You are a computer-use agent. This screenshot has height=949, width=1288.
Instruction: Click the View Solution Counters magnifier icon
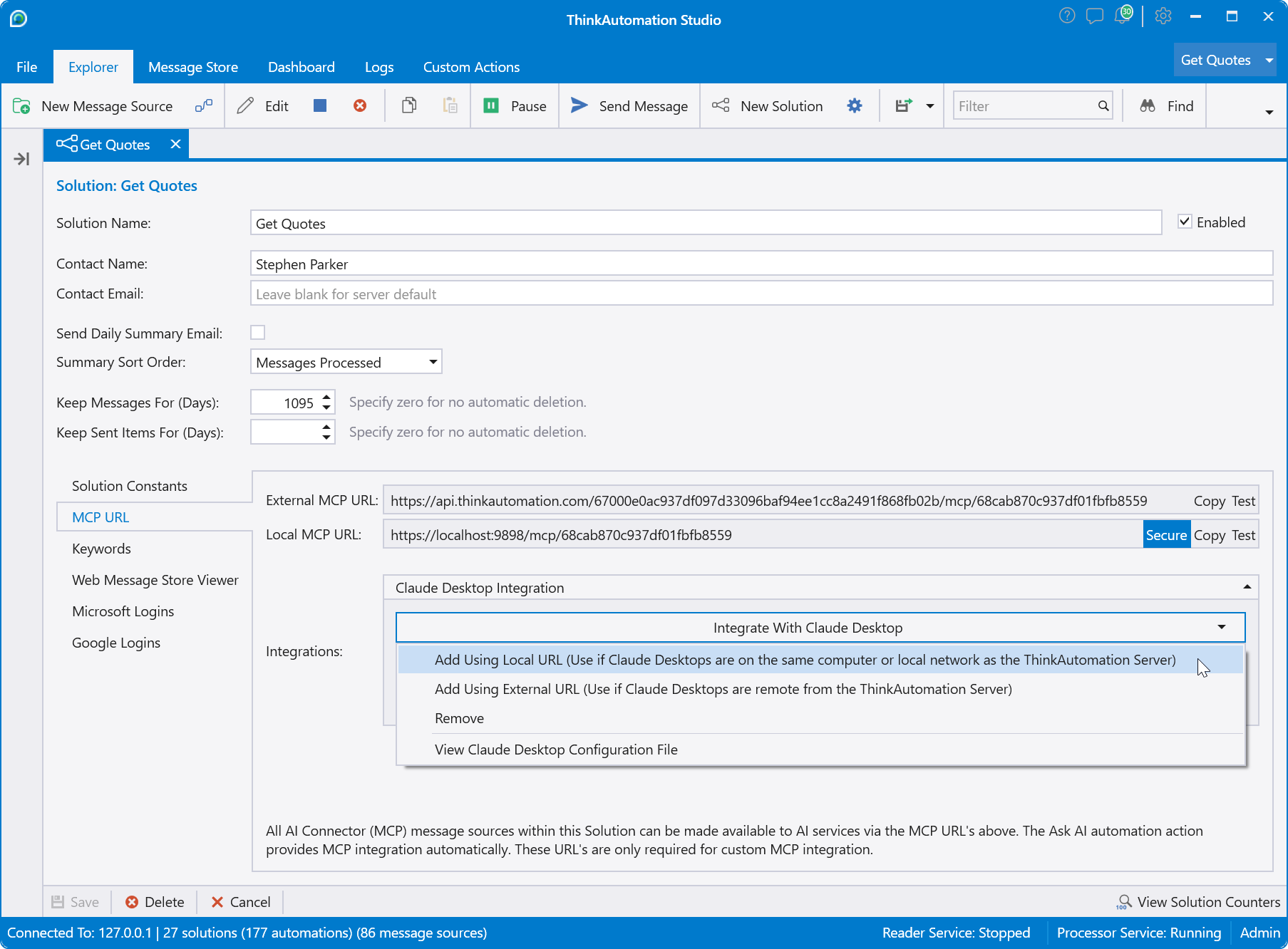[x=1124, y=902]
